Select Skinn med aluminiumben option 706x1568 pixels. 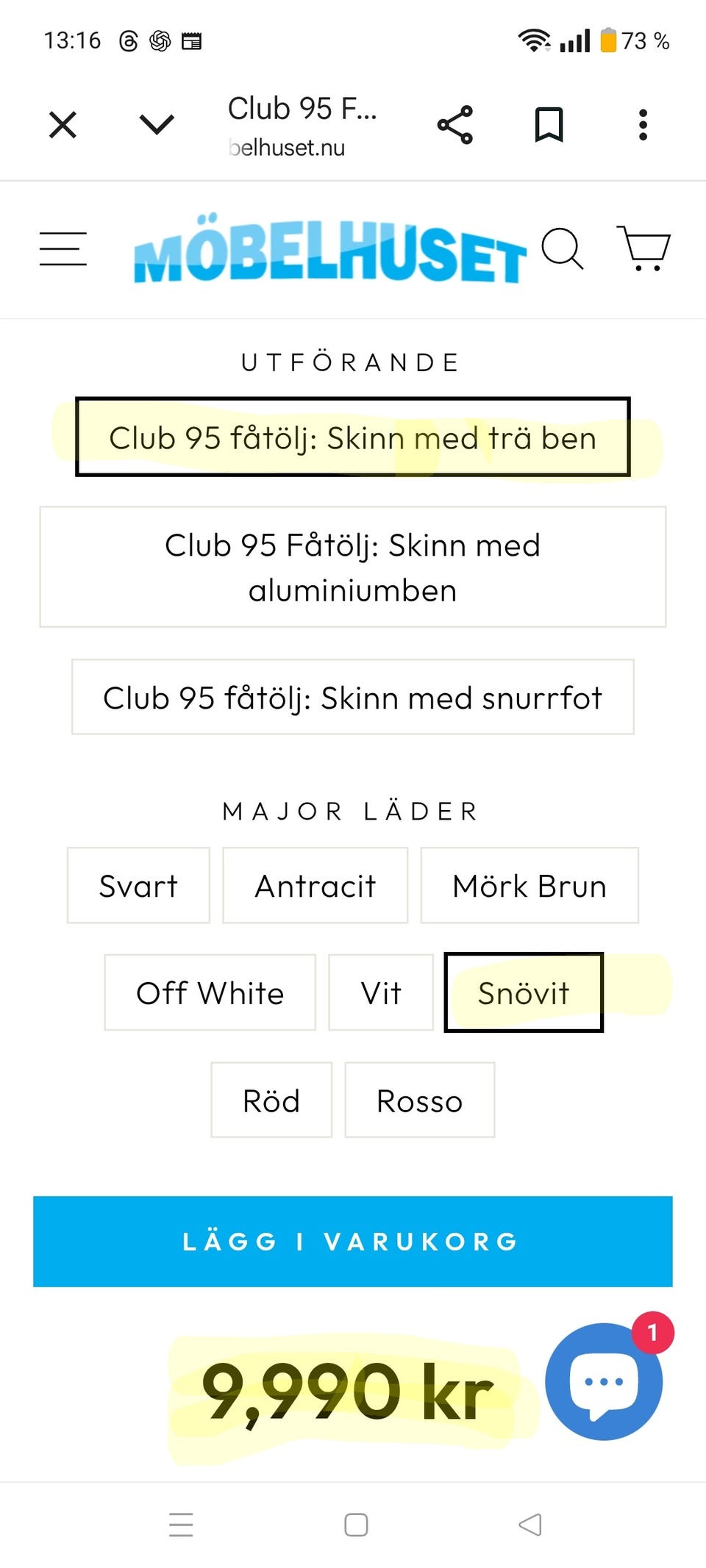[x=353, y=567]
